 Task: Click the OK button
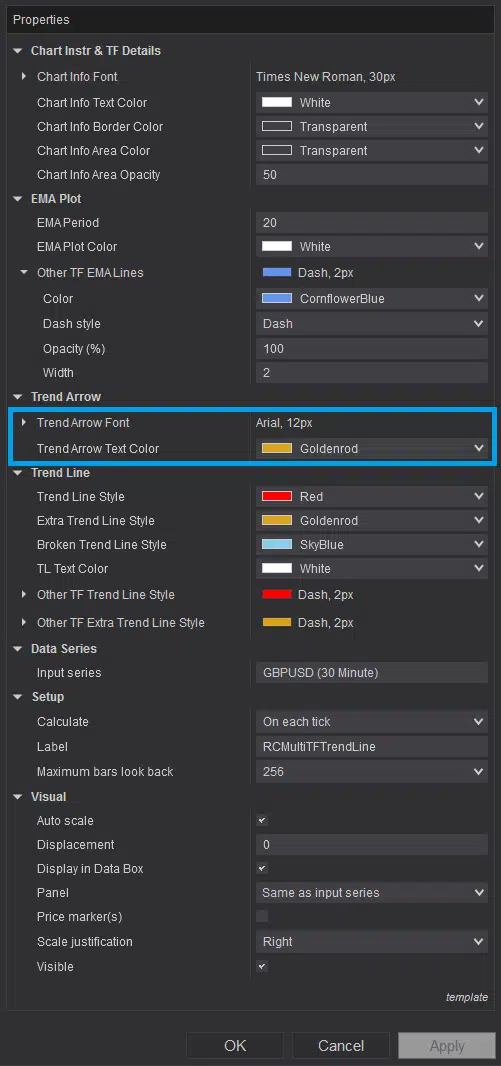[x=235, y=1046]
